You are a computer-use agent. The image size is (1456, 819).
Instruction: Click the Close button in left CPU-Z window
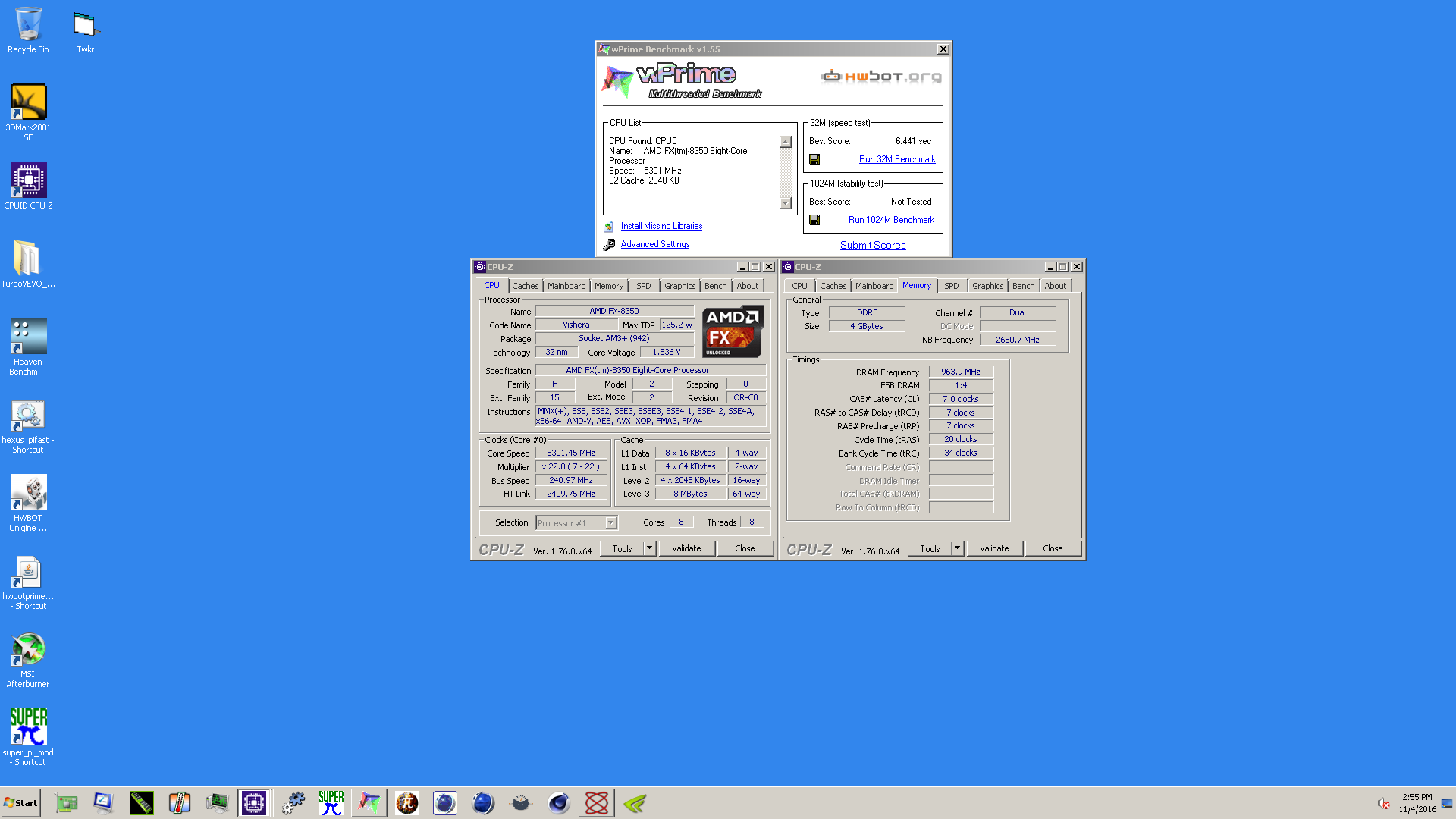(745, 548)
